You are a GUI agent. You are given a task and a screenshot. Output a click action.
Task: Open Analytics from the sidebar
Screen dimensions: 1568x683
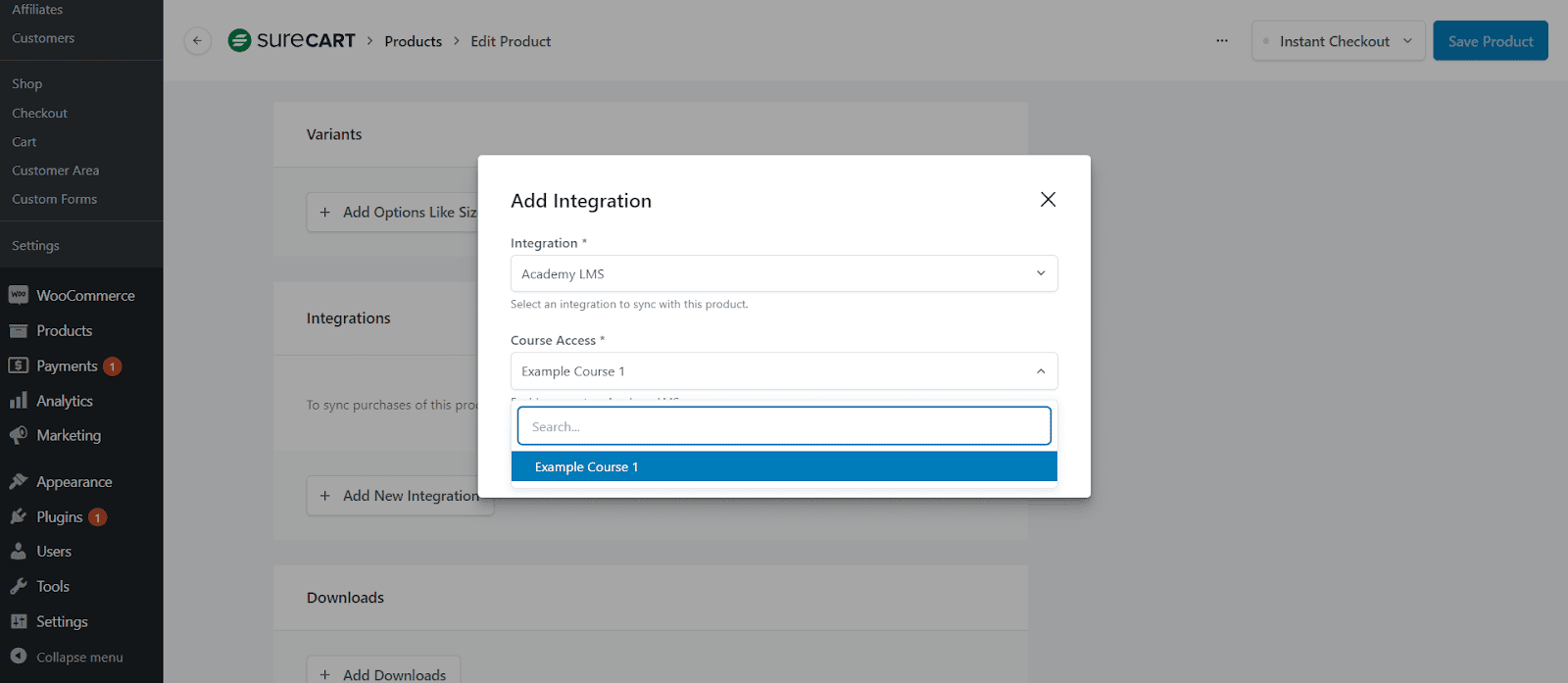(64, 401)
